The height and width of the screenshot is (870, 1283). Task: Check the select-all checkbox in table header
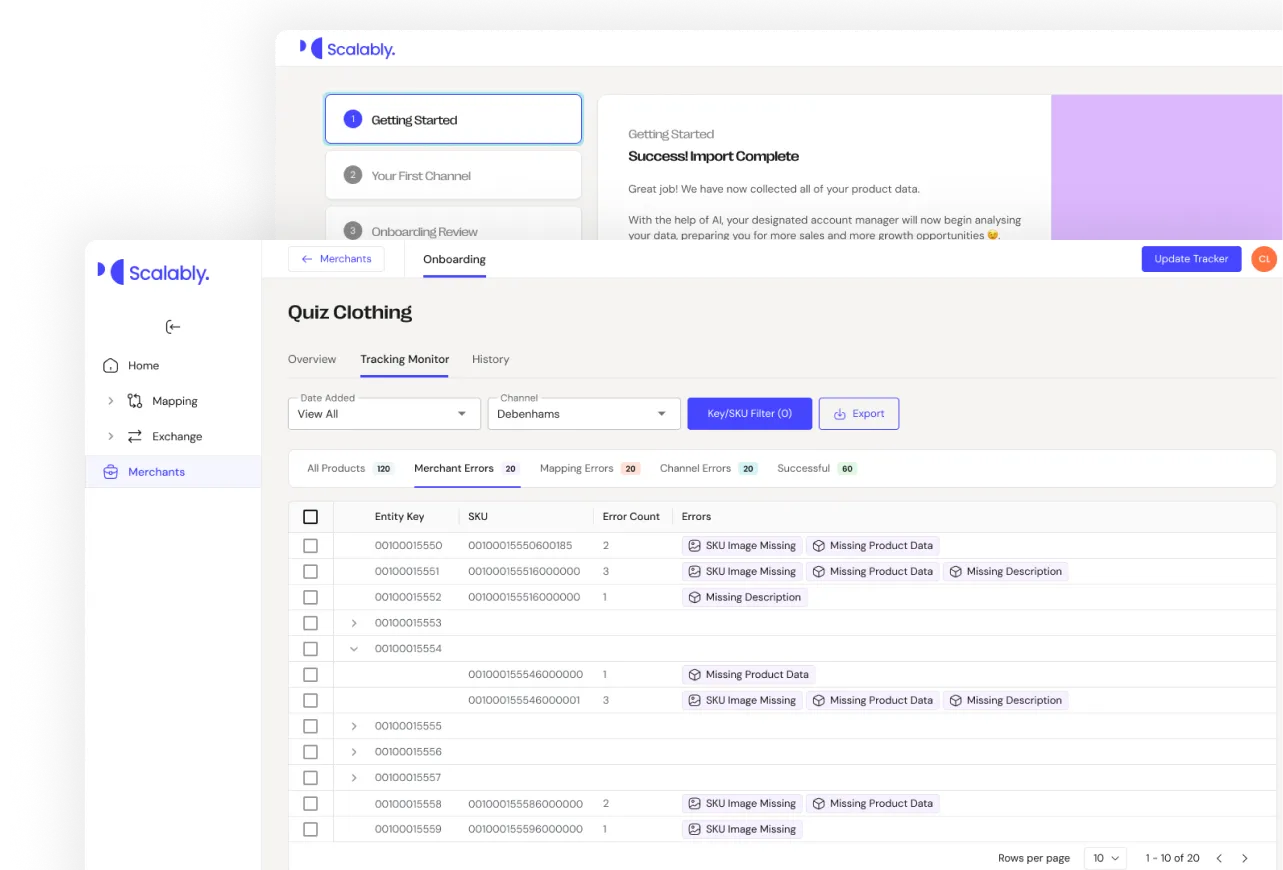310,516
